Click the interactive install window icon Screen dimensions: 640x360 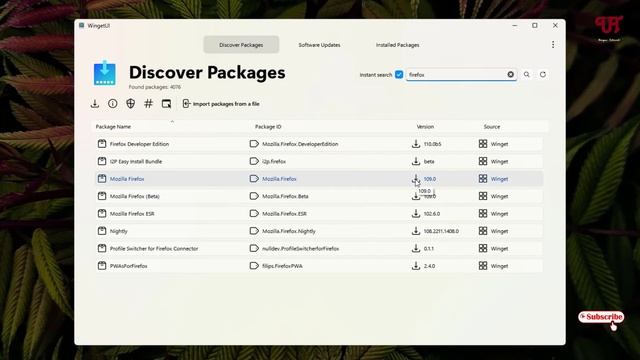166,104
